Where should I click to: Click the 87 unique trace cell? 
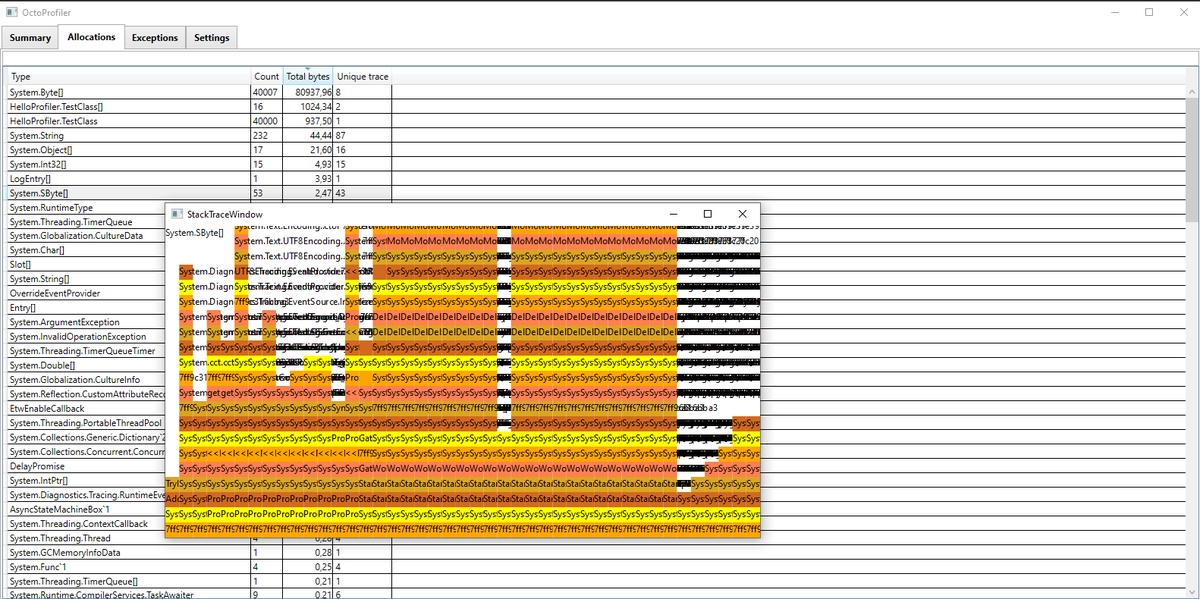click(x=362, y=135)
